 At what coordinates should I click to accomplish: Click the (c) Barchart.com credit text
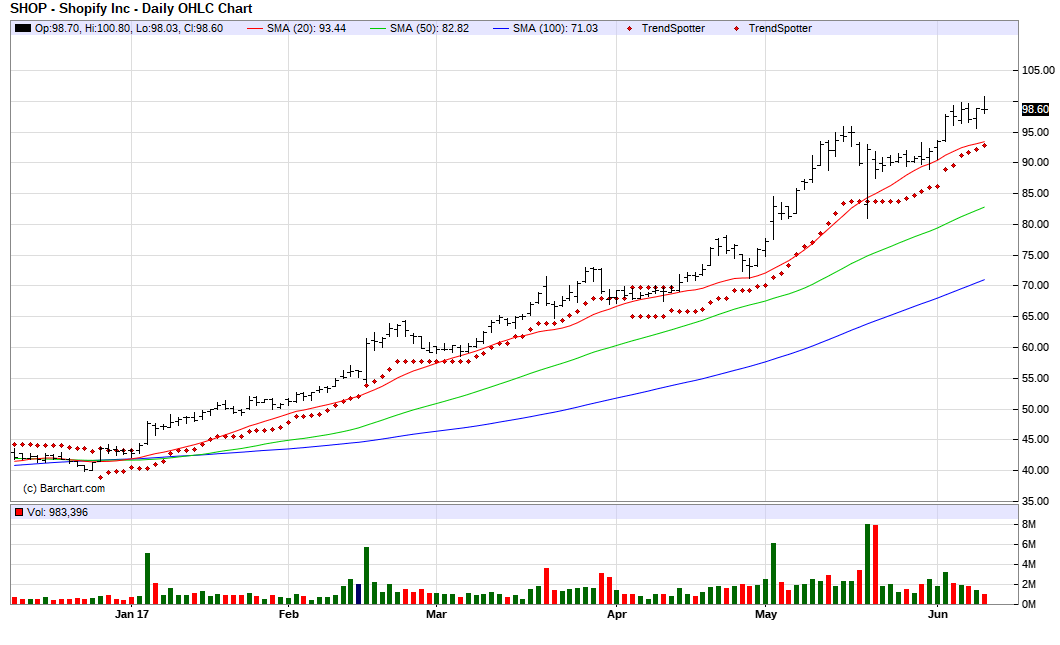(x=64, y=488)
